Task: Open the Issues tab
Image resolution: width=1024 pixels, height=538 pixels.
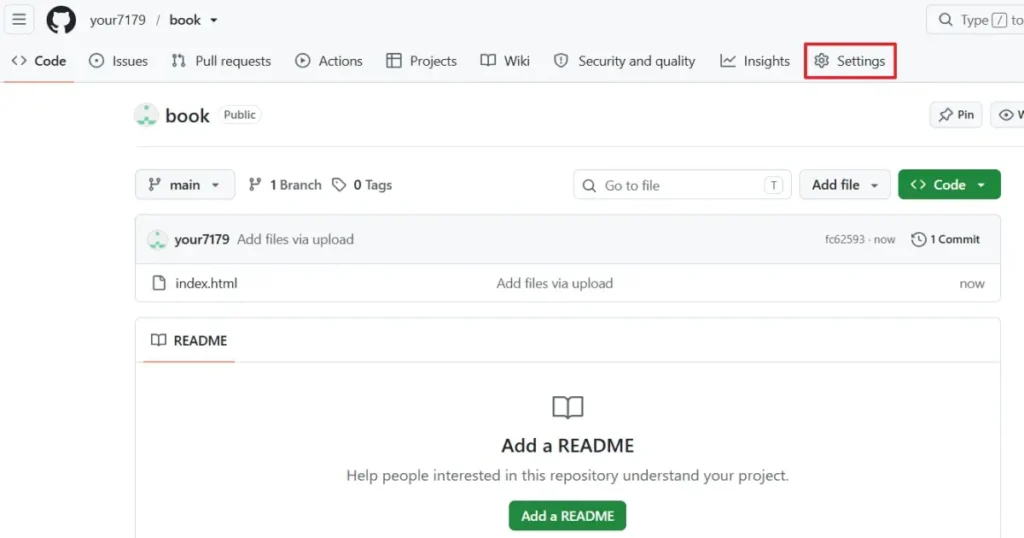Action: tap(118, 61)
